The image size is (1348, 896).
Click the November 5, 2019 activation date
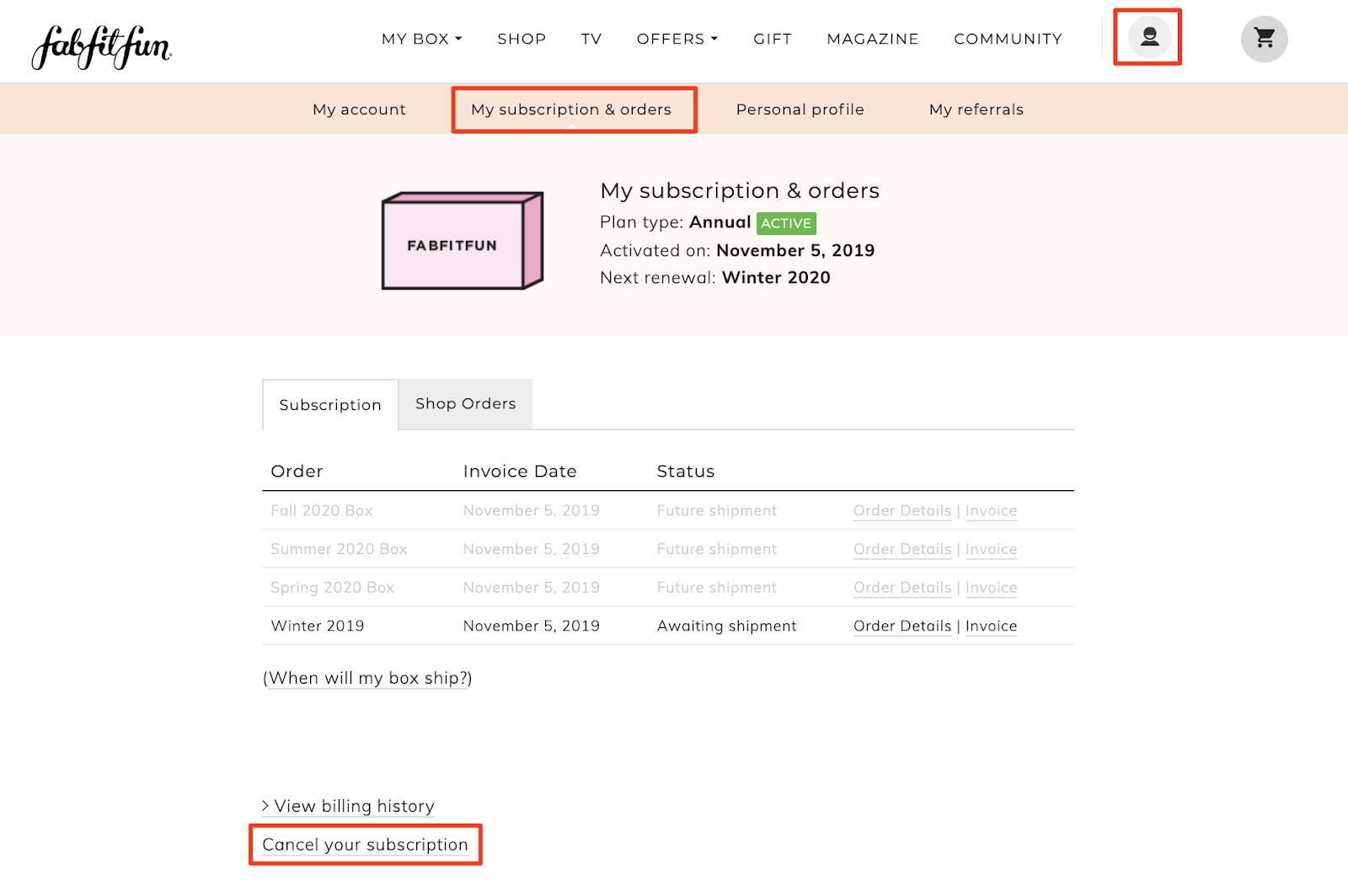point(795,251)
